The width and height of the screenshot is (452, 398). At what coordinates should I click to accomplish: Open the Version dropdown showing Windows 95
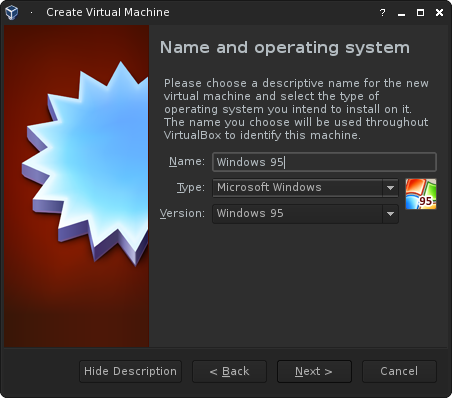(305, 213)
